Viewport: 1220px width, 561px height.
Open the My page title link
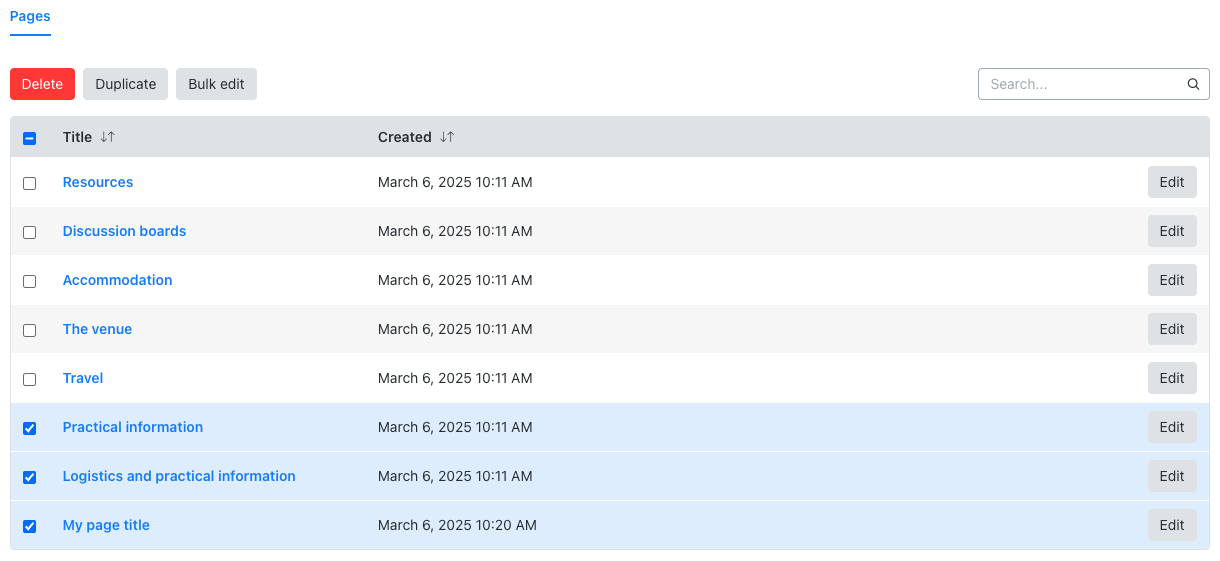[x=106, y=525]
